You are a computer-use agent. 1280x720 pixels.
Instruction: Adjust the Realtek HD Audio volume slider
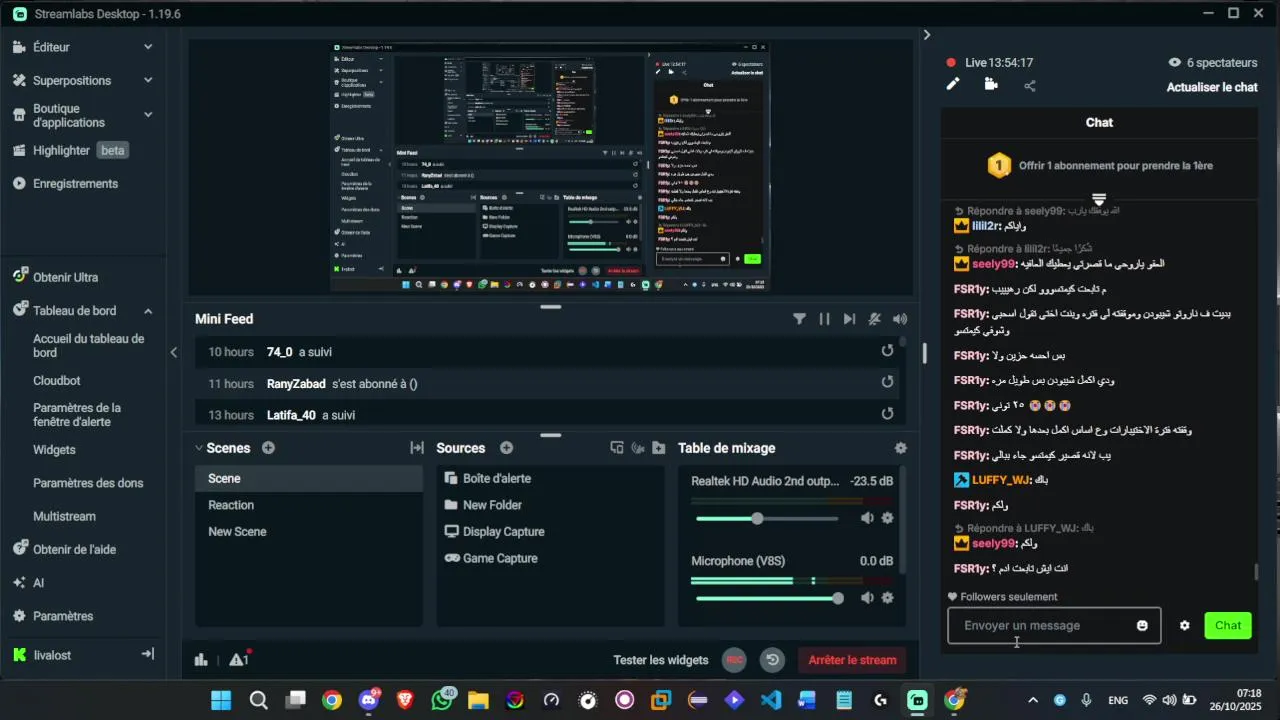(x=767, y=518)
